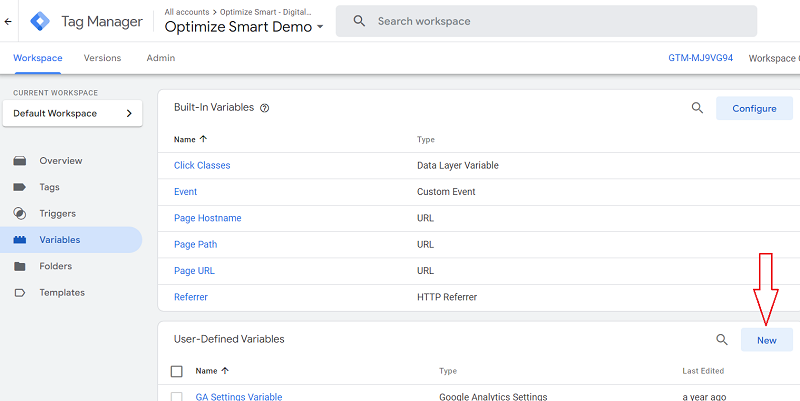Image resolution: width=800 pixels, height=401 pixels.
Task: Click the Templates outline icon
Action: (20, 293)
